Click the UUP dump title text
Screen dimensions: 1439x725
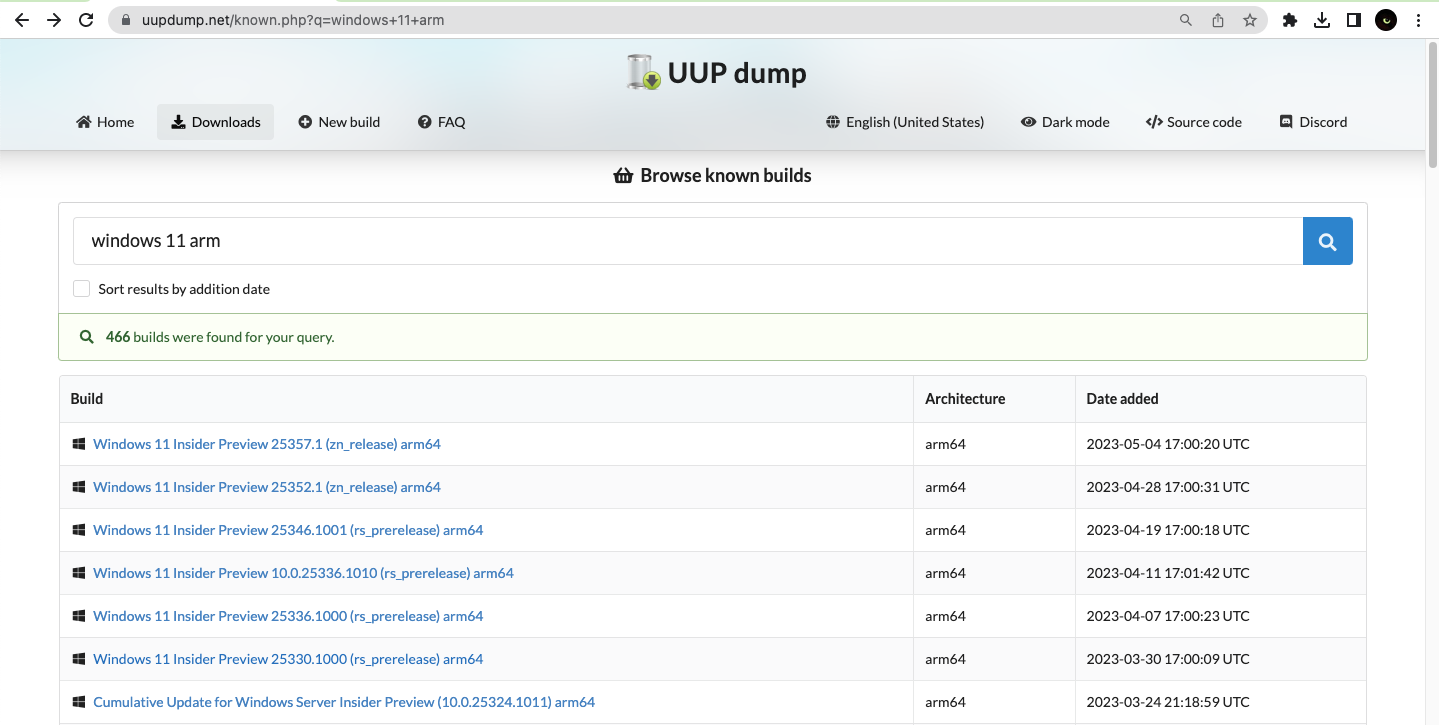[x=737, y=73]
